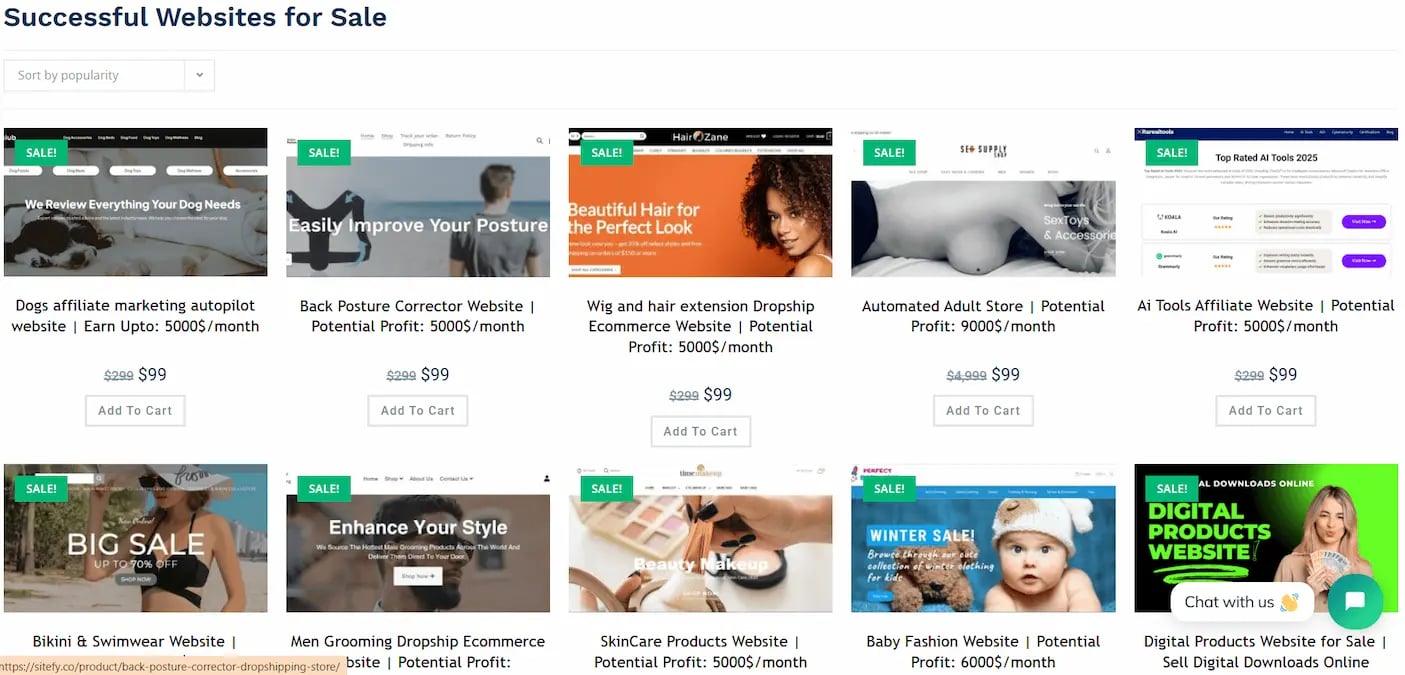Click the SALE badge on Dogs affiliate website

pos(41,152)
